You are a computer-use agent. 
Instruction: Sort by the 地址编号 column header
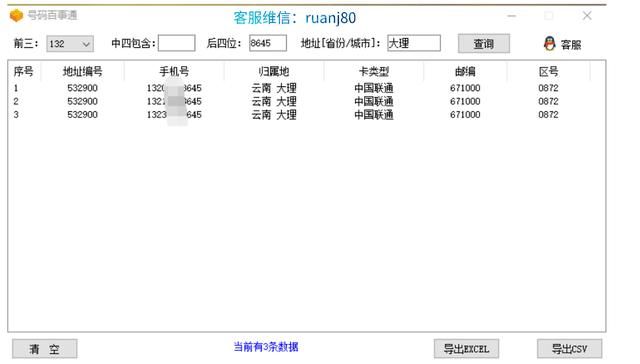82,71
